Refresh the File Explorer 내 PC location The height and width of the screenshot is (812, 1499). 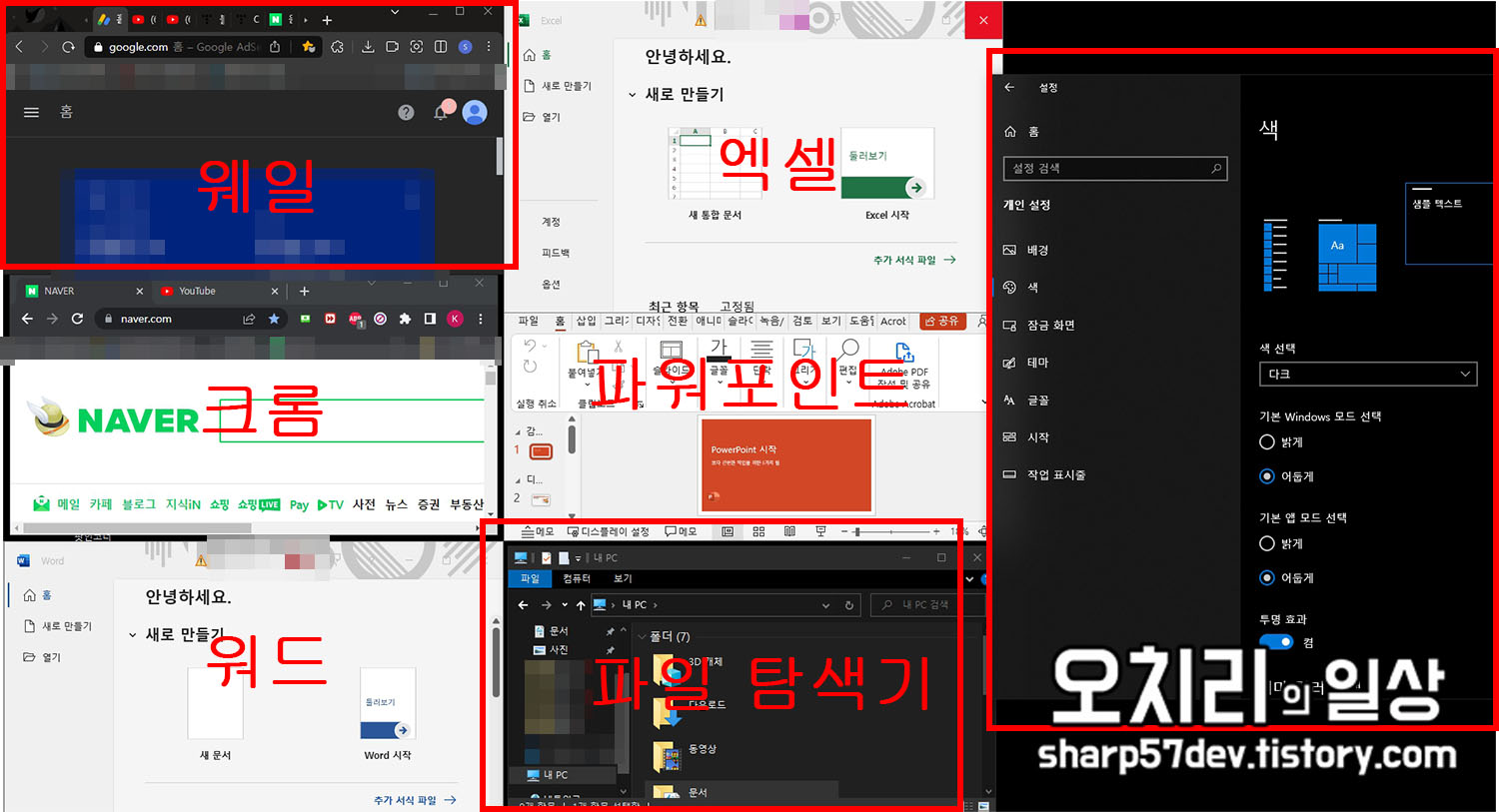849,605
